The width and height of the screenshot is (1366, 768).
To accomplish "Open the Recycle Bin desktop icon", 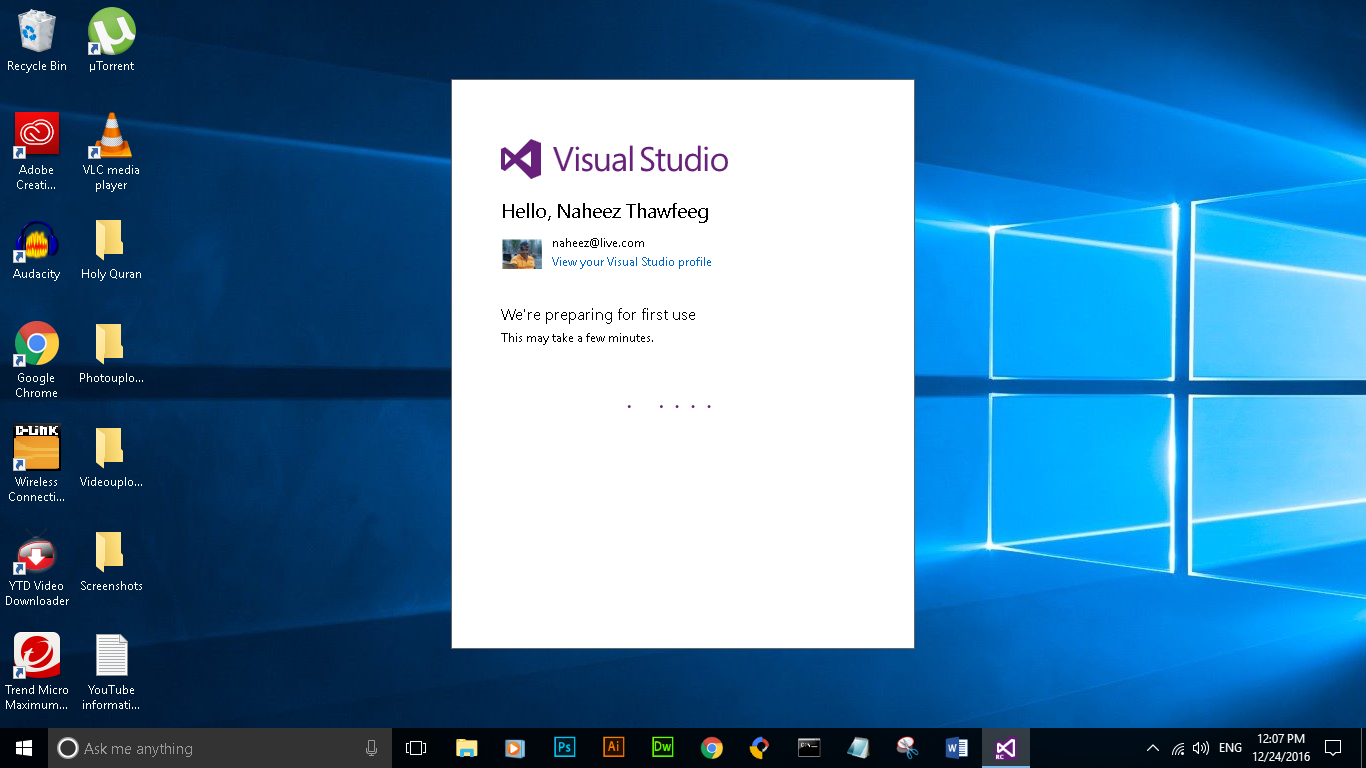I will pyautogui.click(x=37, y=40).
